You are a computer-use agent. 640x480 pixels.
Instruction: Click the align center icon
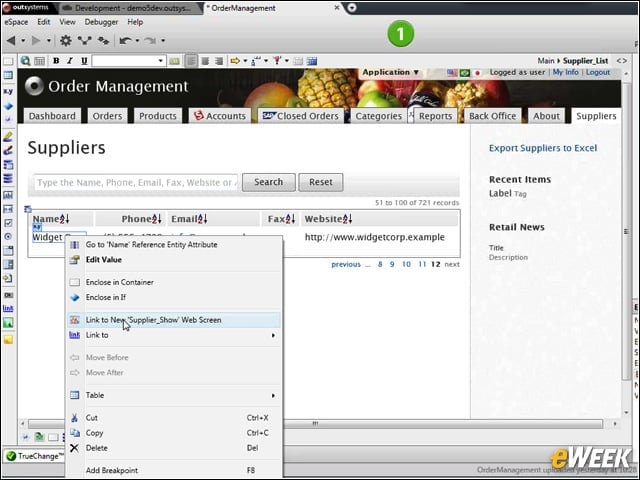pyautogui.click(x=205, y=61)
